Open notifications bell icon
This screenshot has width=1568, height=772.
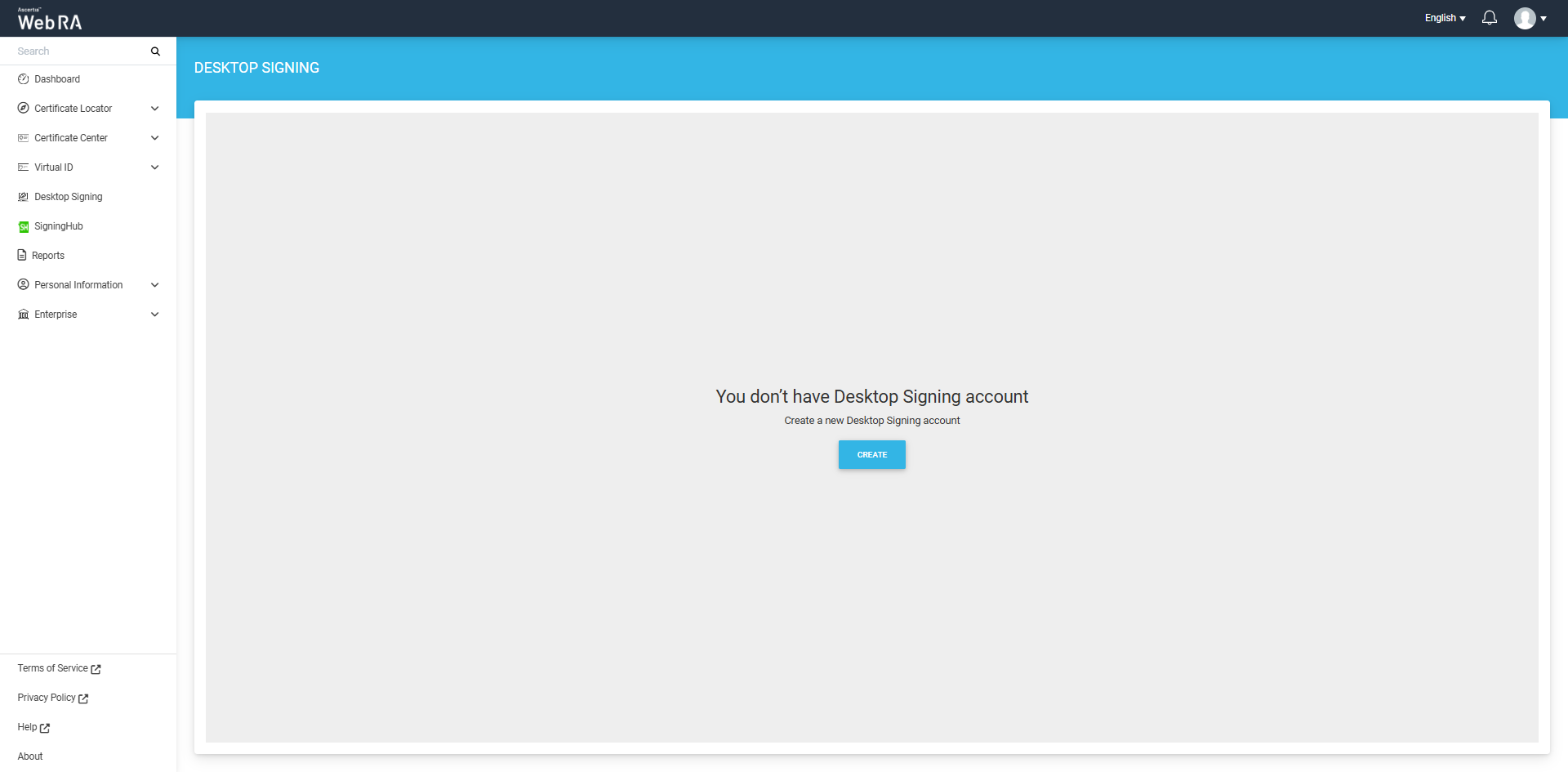click(x=1490, y=18)
